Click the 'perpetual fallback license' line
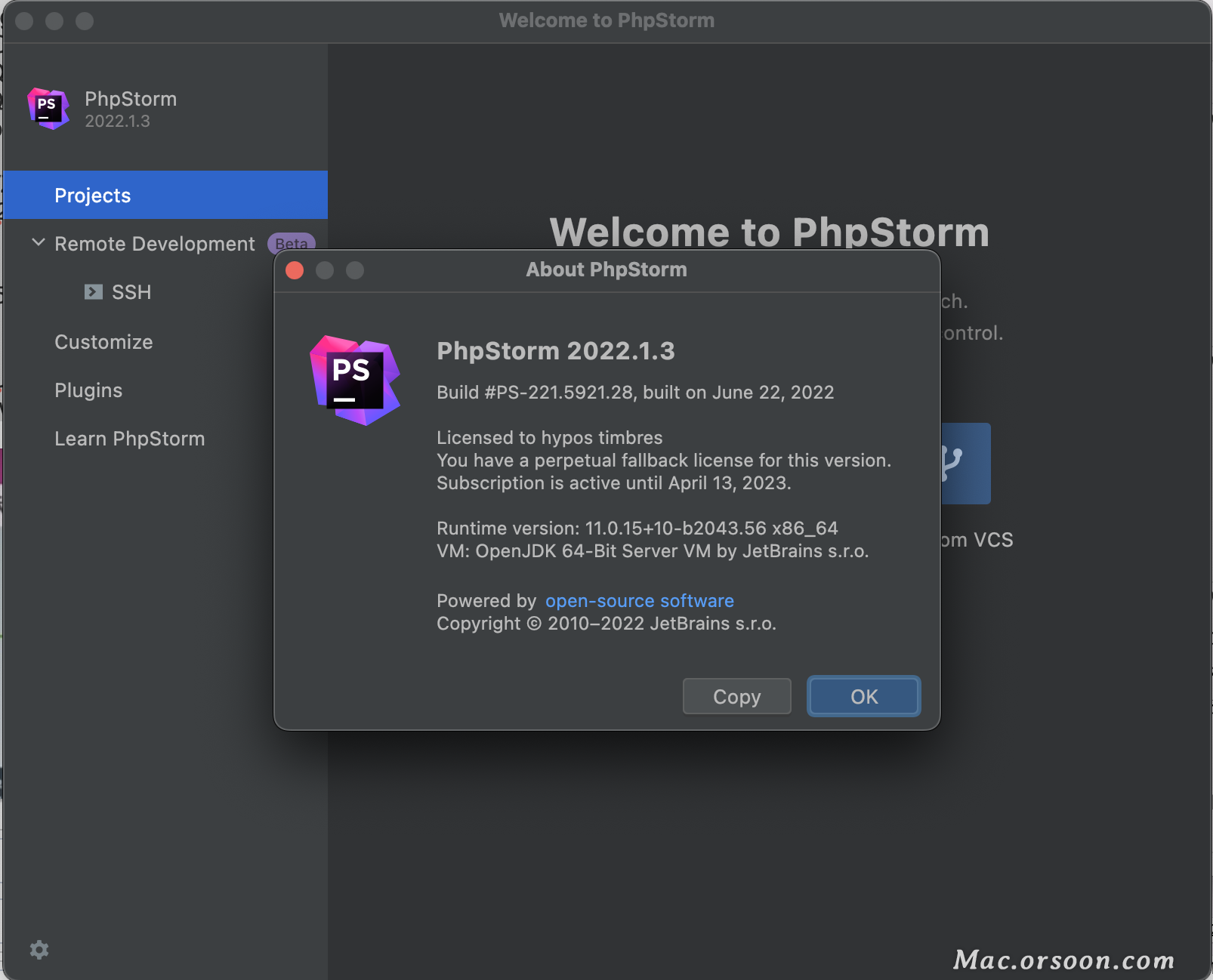Viewport: 1213px width, 980px height. coord(664,461)
